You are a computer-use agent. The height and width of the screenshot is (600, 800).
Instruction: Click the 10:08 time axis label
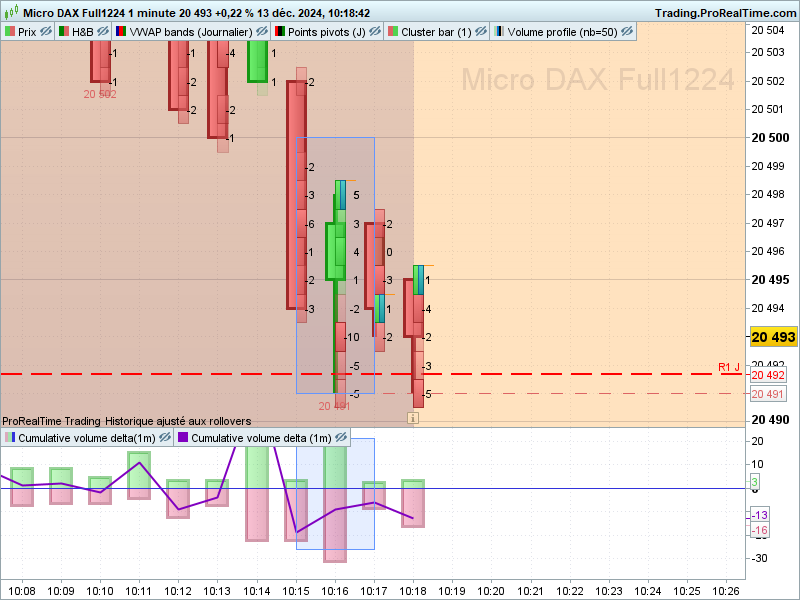pyautogui.click(x=22, y=591)
